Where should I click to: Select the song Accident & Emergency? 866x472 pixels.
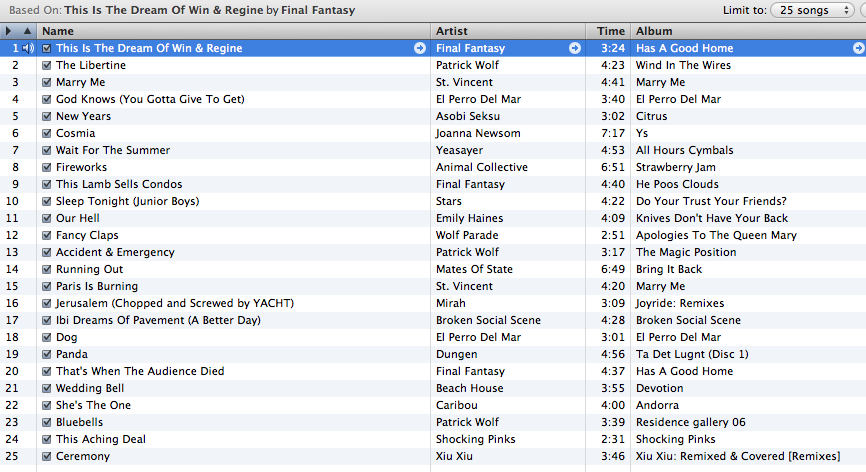pyautogui.click(x=115, y=252)
